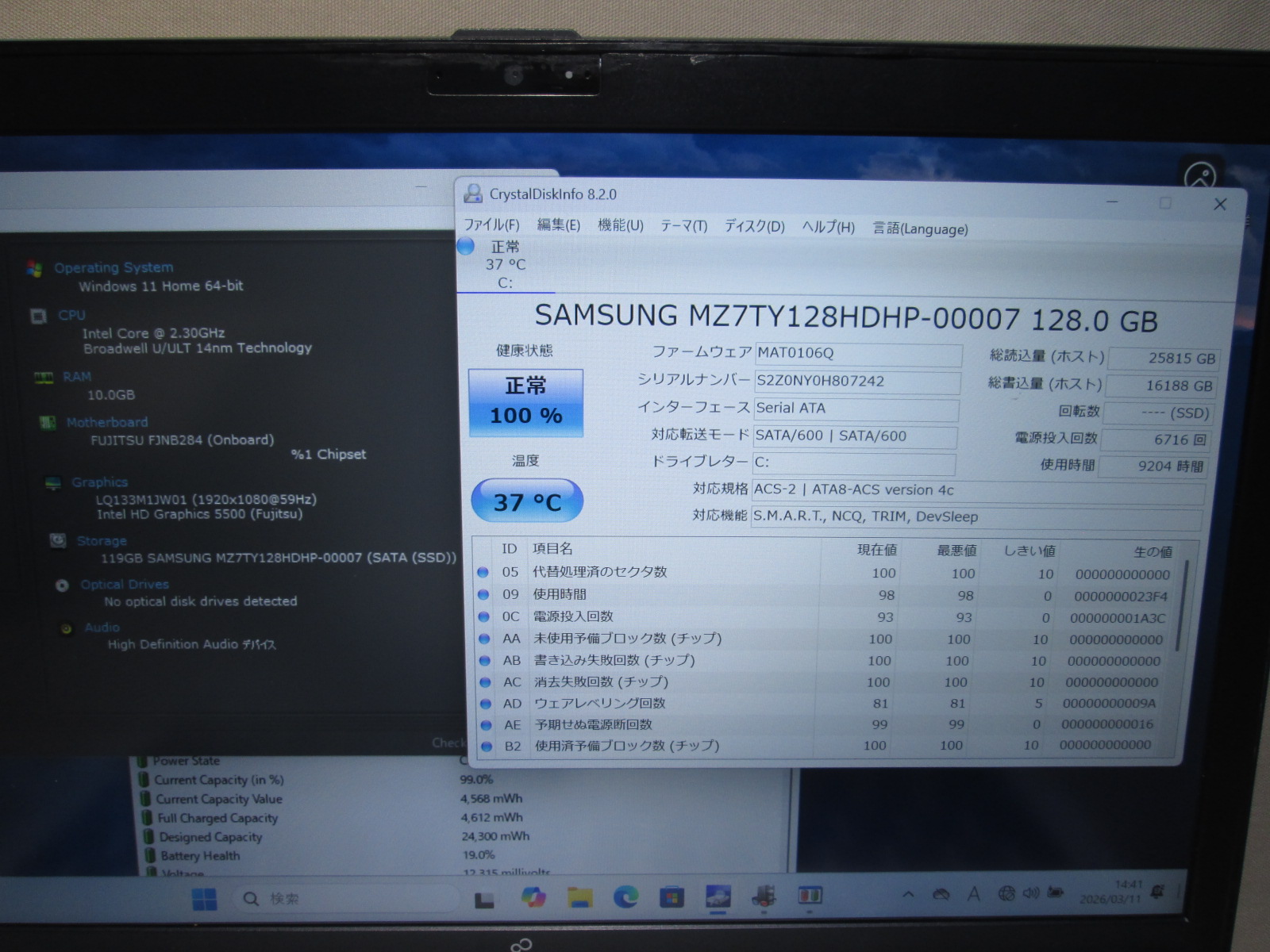Open the ディスク(D) menu
Image resolution: width=1270 pixels, height=952 pixels.
(754, 227)
